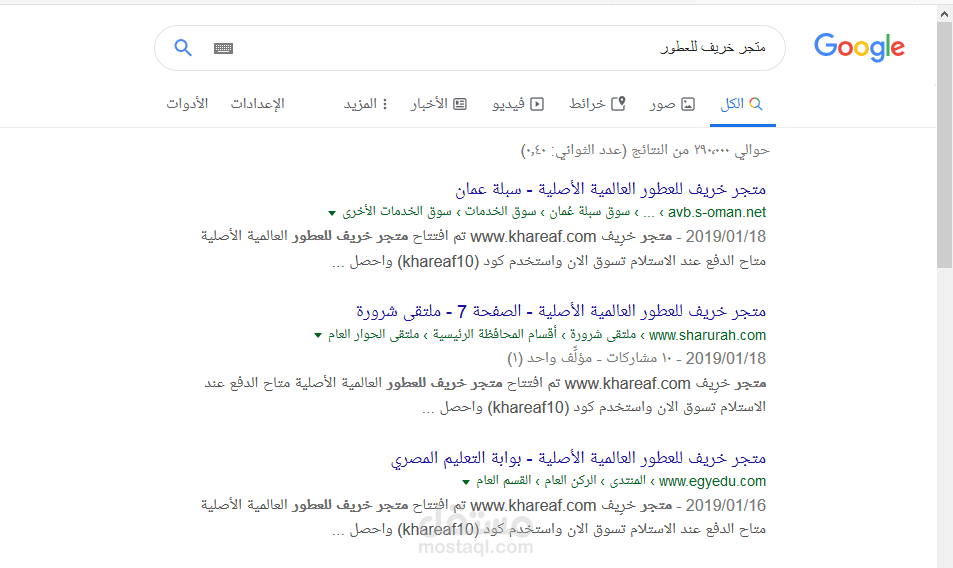Expand dropdown arrow beside www.sharurah.com URL
Screen dimensions: 953x568
[x=318, y=335]
